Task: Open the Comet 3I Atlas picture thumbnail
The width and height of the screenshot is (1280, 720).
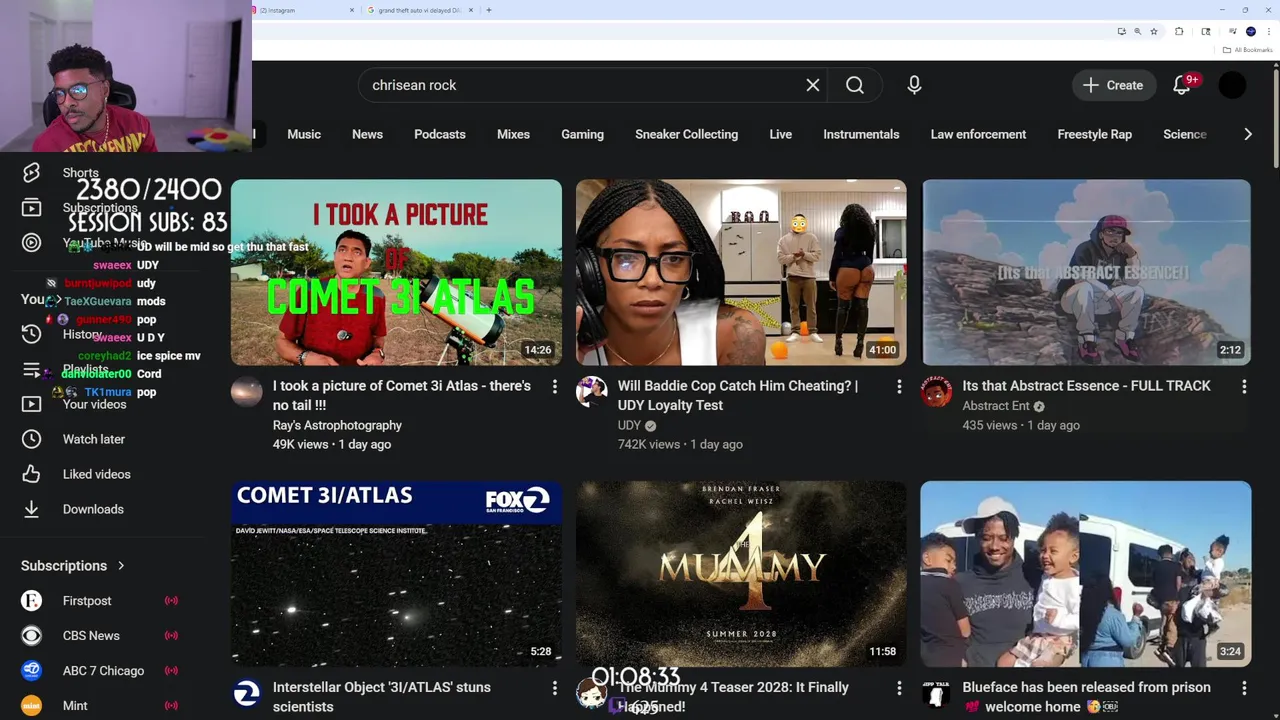Action: 396,272
